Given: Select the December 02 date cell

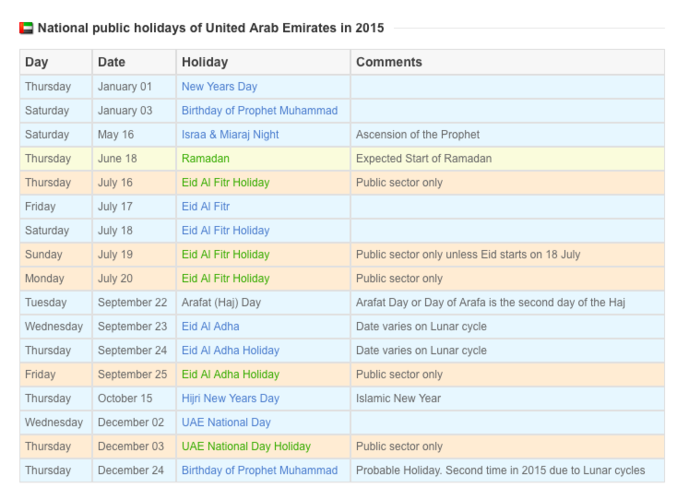Looking at the screenshot, I should (134, 422).
